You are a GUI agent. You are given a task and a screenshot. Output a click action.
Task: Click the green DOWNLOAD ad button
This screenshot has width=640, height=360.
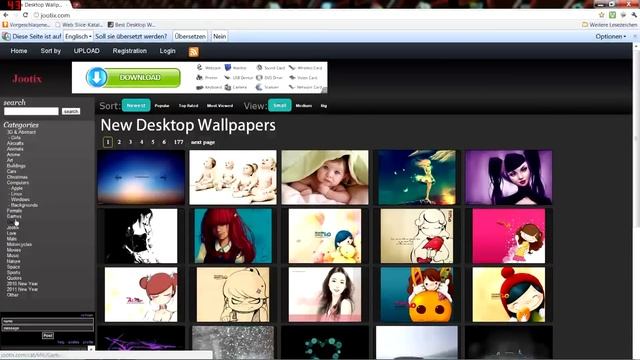click(x=140, y=78)
